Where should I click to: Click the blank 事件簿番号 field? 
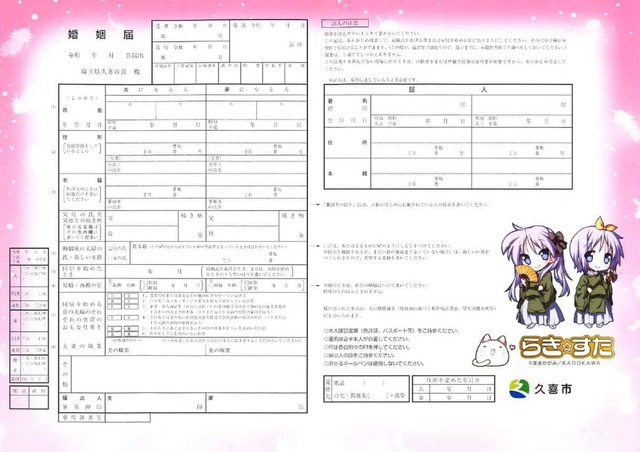(x=128, y=418)
